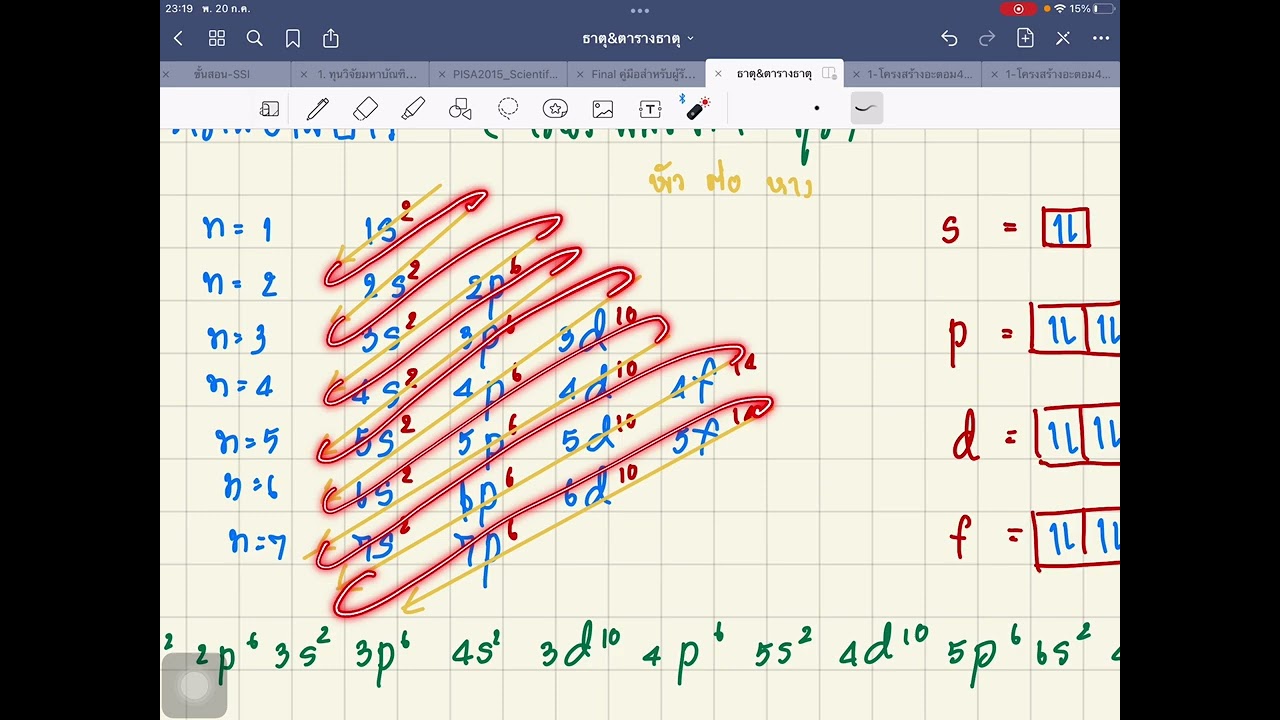Tap the AssistiveTouch floating button

click(194, 686)
